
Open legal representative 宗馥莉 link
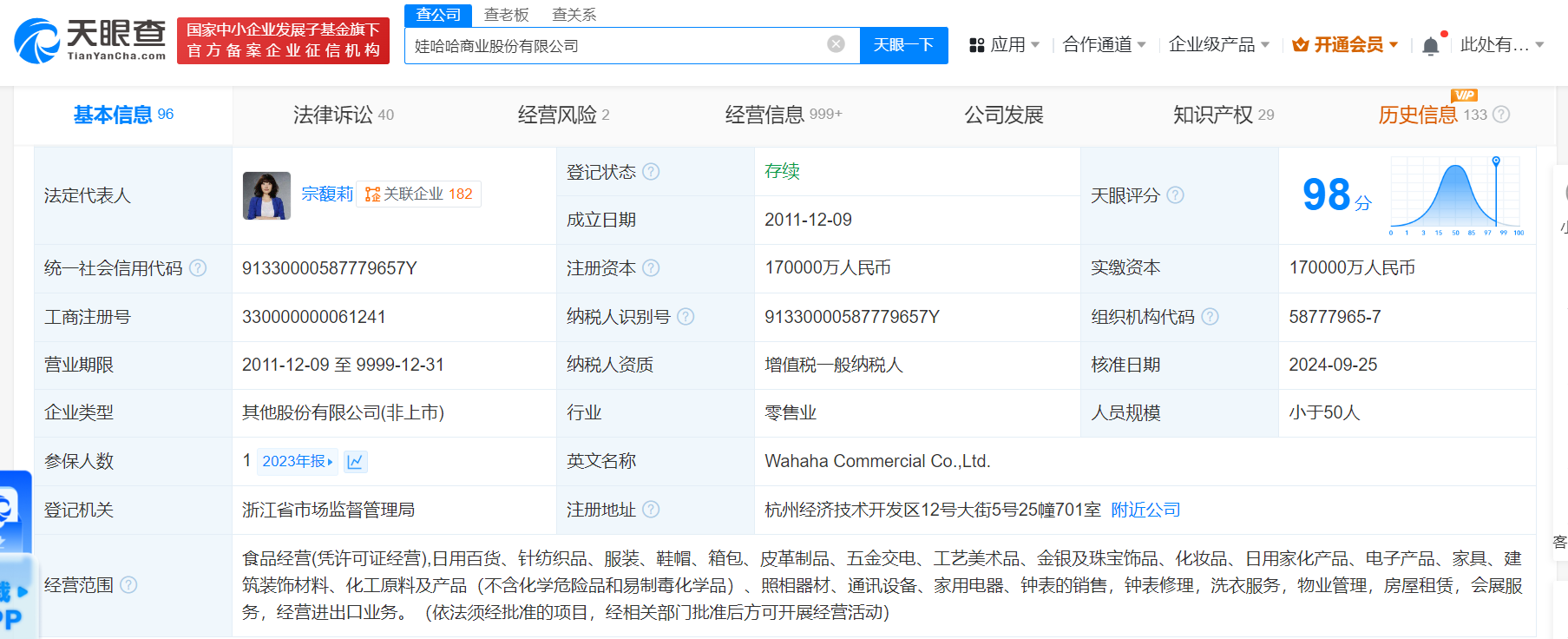click(x=327, y=194)
